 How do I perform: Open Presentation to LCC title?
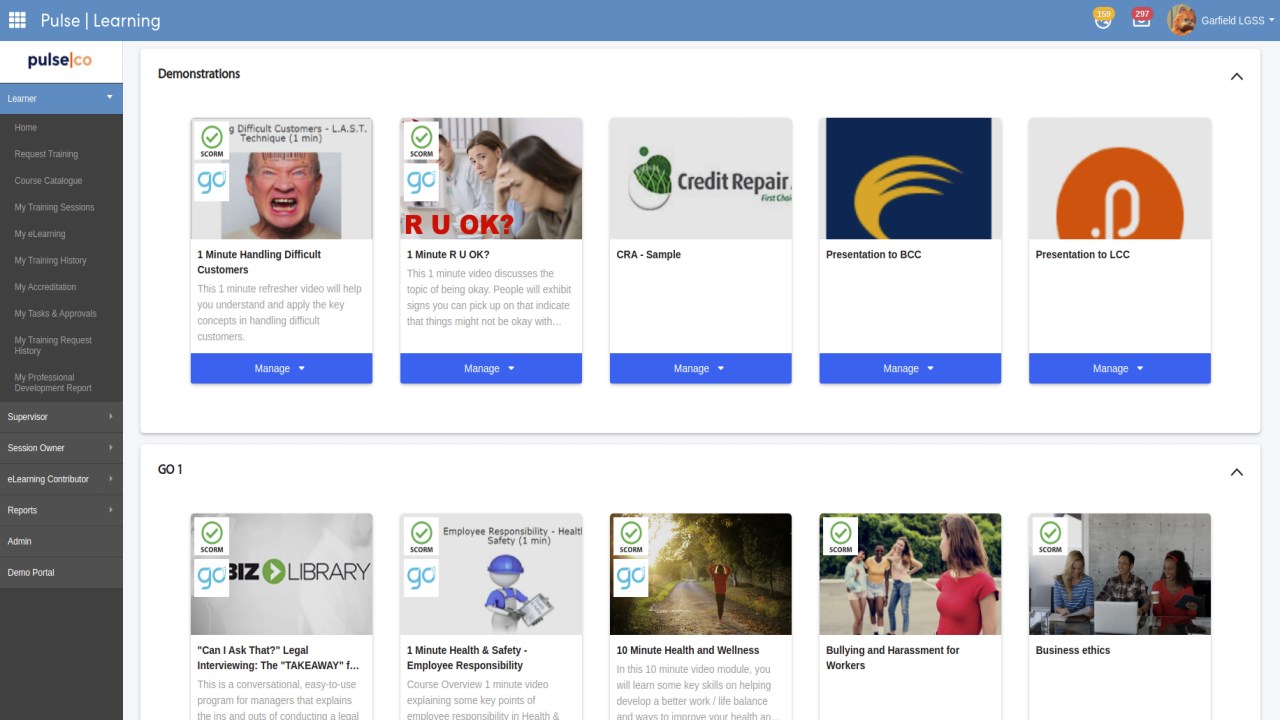(1083, 254)
